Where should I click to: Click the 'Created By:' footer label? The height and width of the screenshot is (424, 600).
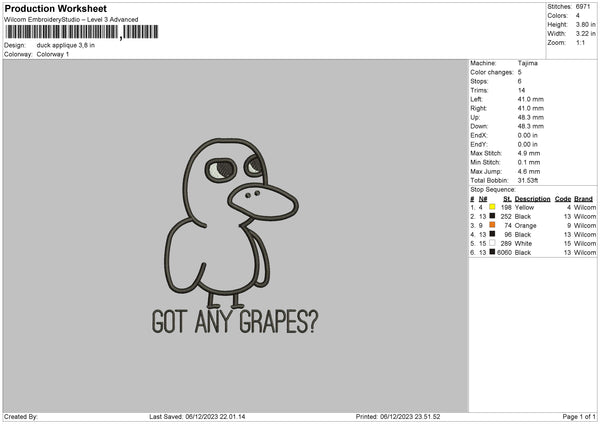pyautogui.click(x=21, y=417)
